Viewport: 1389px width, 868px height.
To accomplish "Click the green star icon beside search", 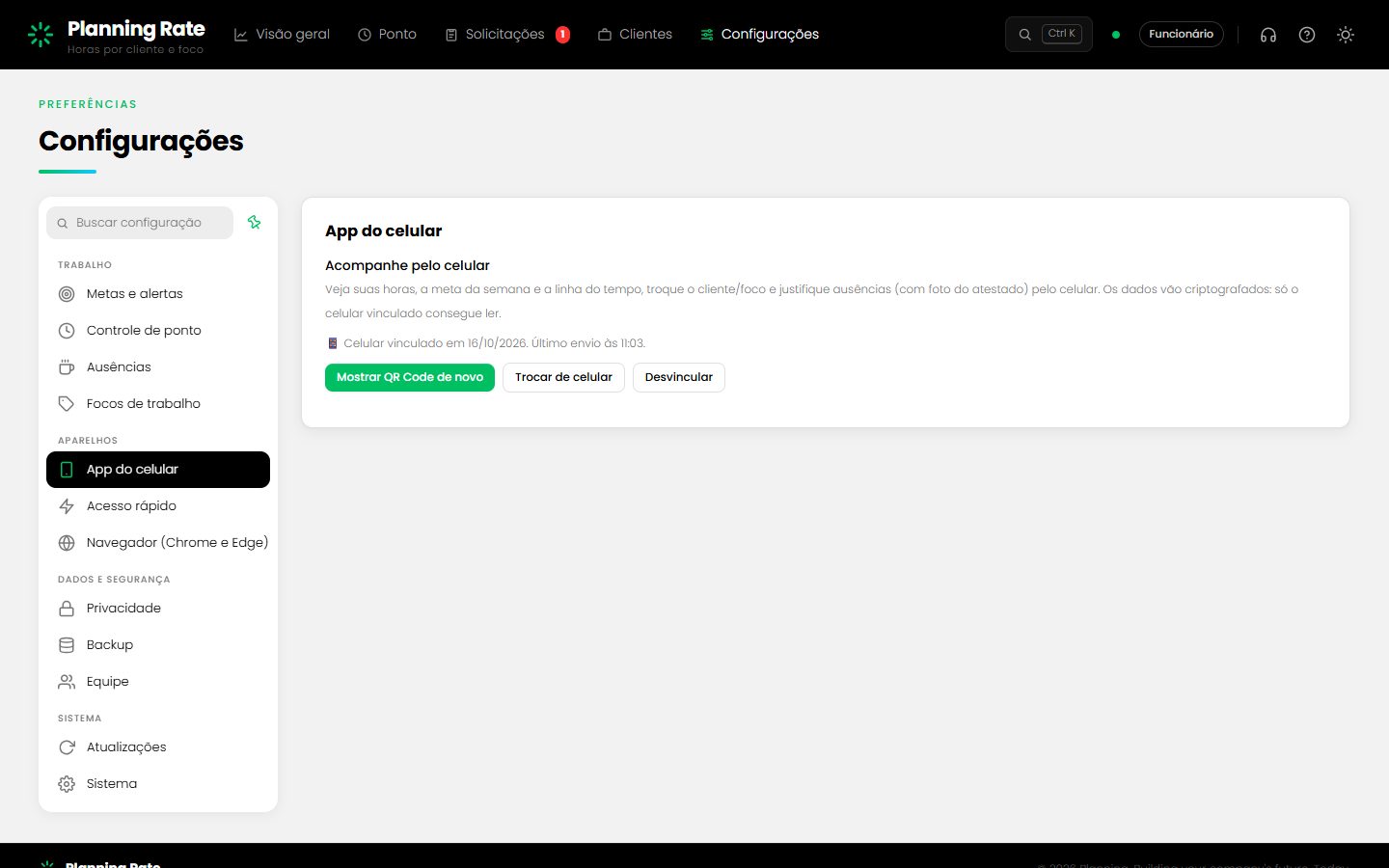I will 255,222.
